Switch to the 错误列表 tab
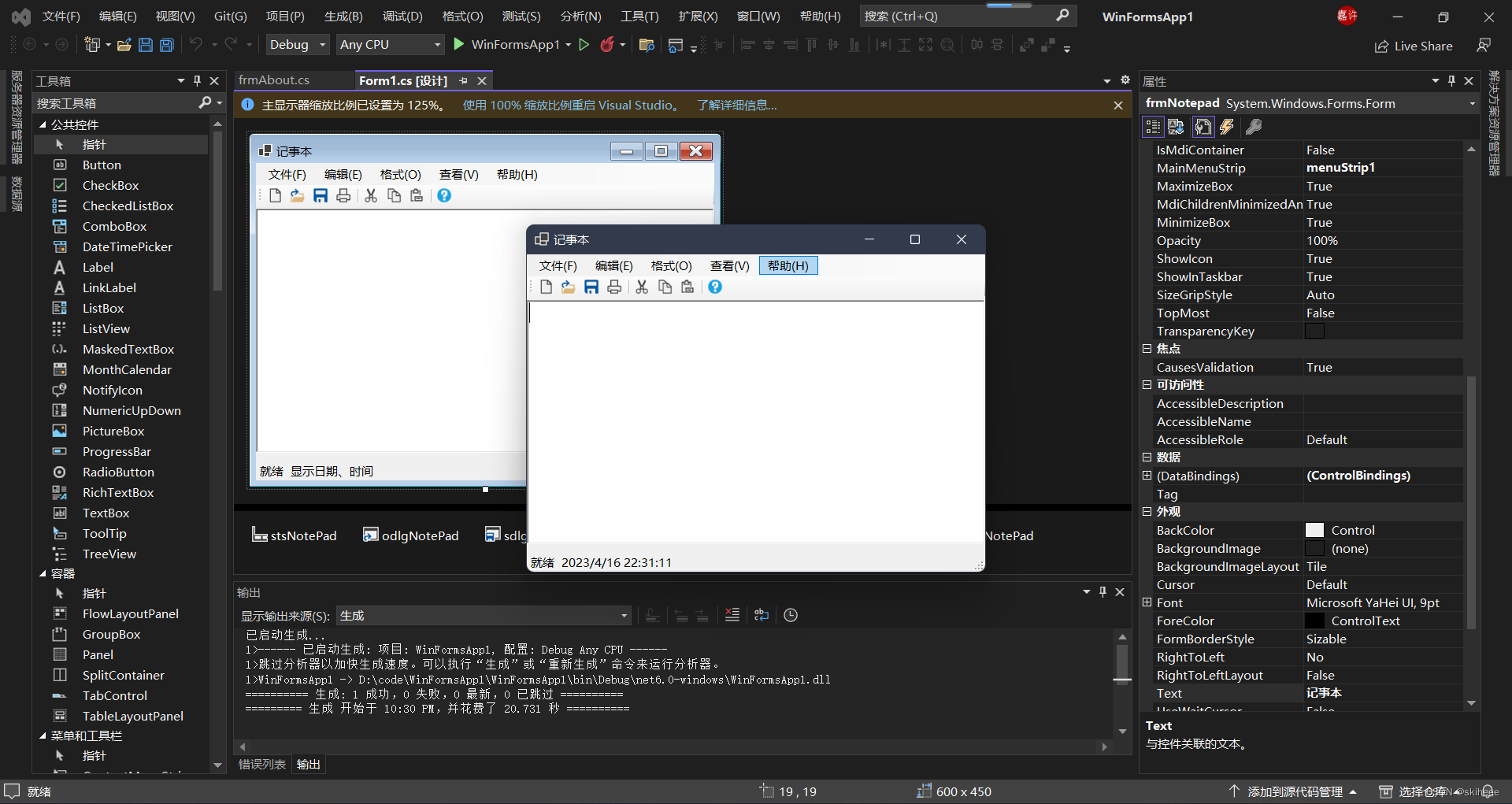Viewport: 1512px width, 804px height. (262, 765)
